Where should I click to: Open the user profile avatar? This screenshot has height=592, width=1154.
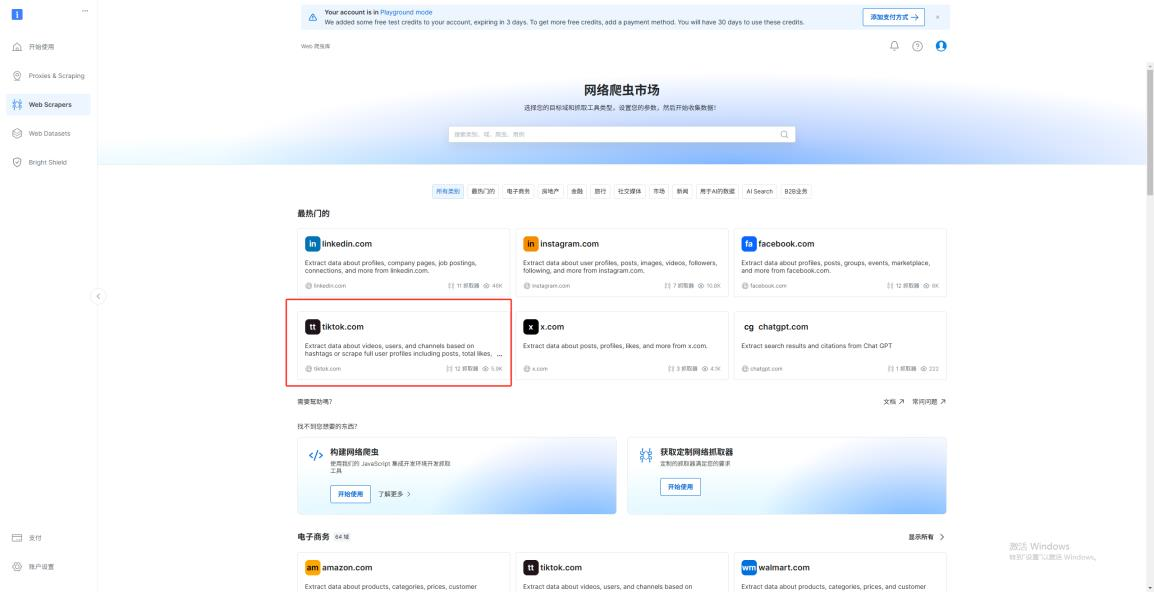pos(941,46)
